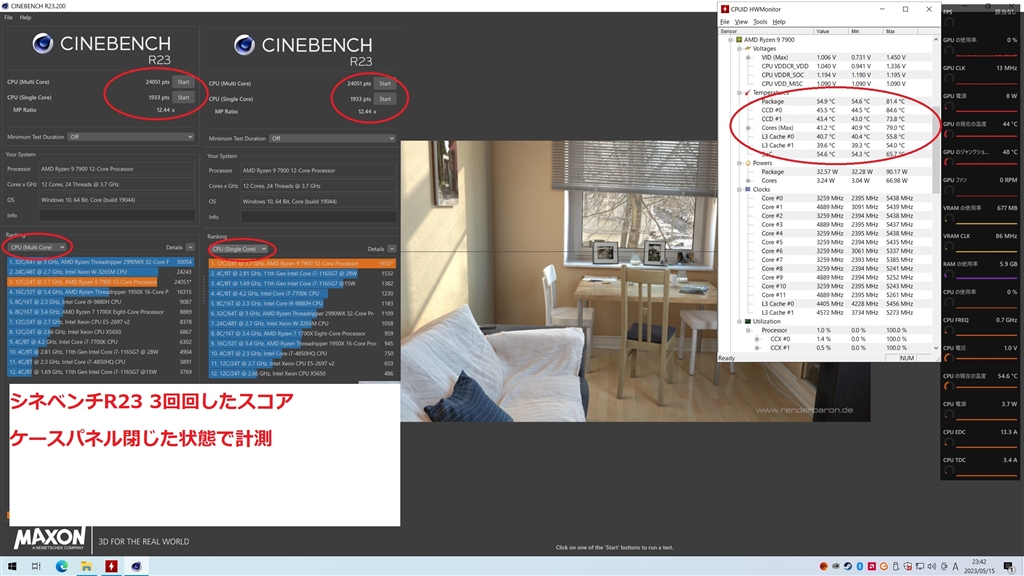The width and height of the screenshot is (1024, 576).
Task: Switch to HWMonitor via its taskbar icon
Action: [111, 566]
